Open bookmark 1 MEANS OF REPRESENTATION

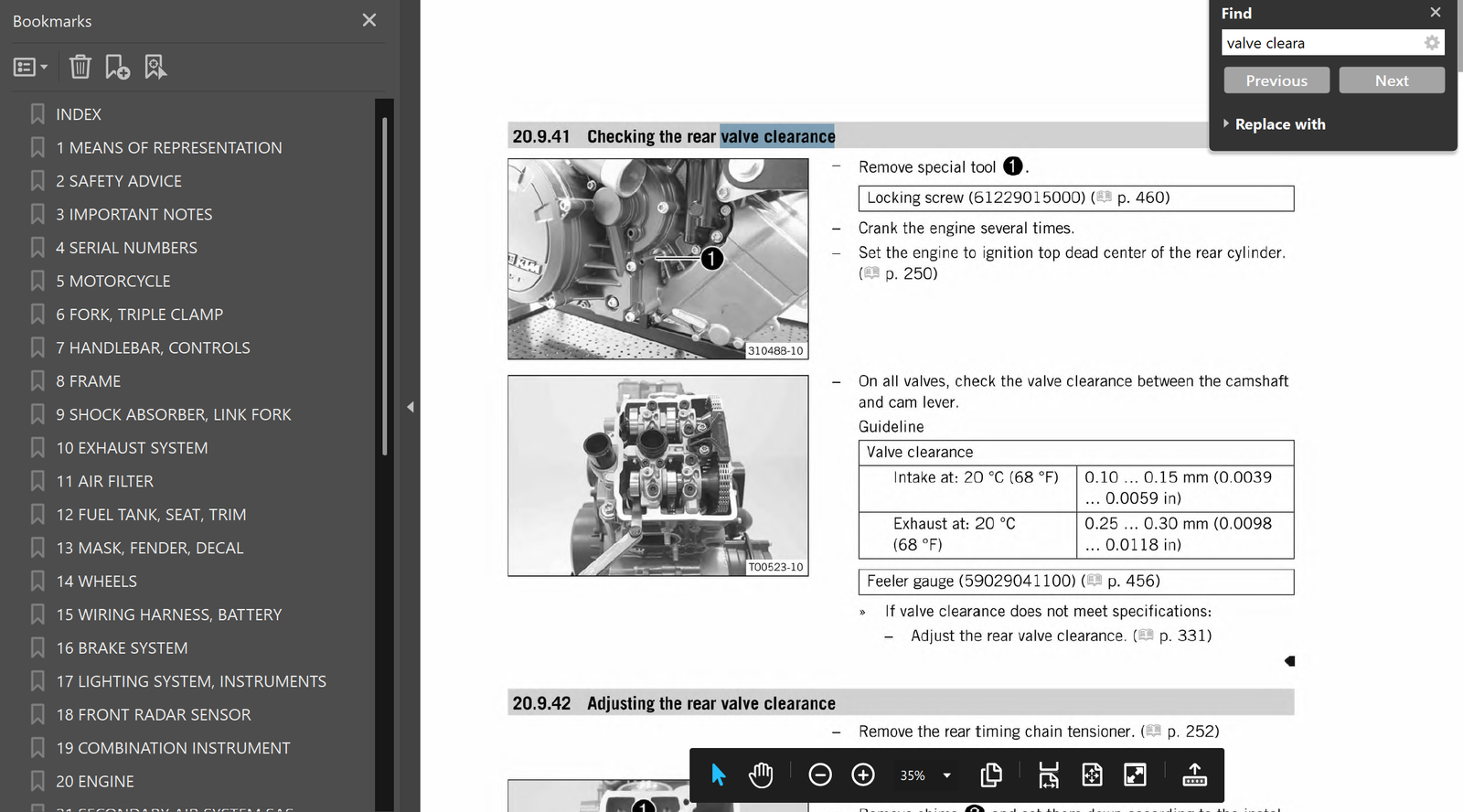coord(169,148)
